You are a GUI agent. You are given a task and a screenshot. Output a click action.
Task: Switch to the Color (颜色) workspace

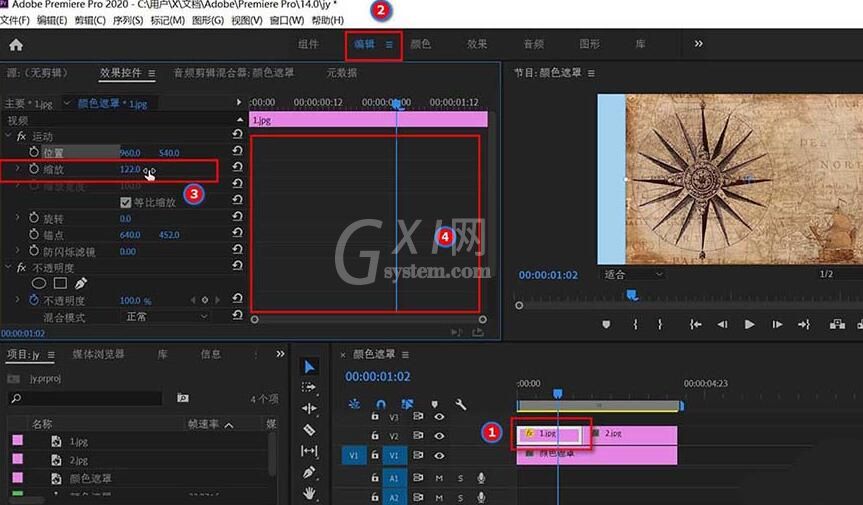click(420, 44)
